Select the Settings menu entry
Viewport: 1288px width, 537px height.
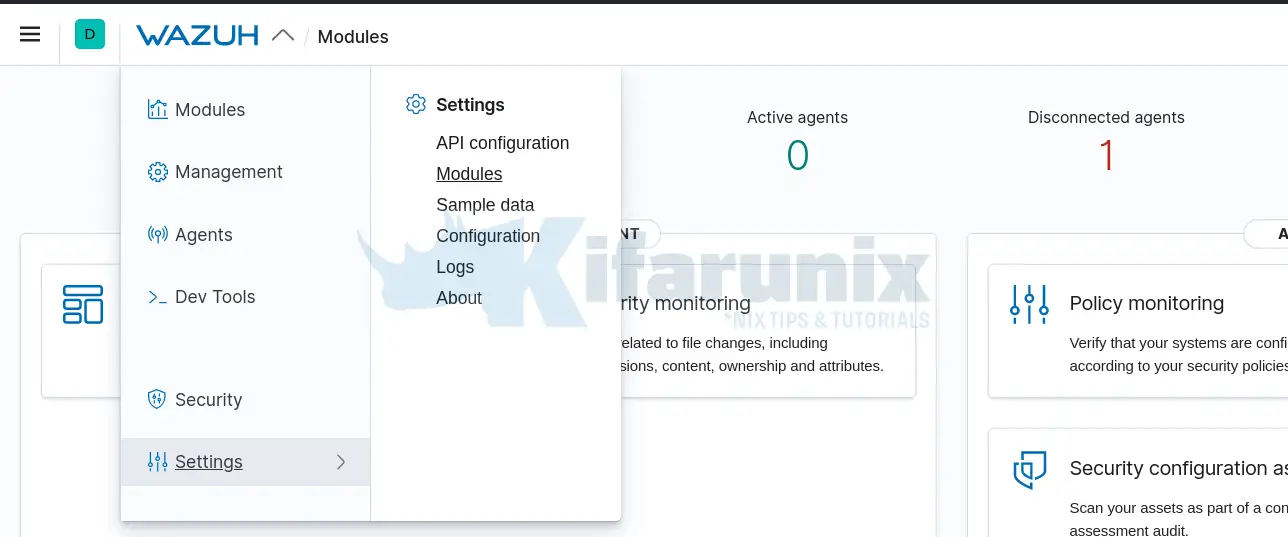[x=245, y=462]
